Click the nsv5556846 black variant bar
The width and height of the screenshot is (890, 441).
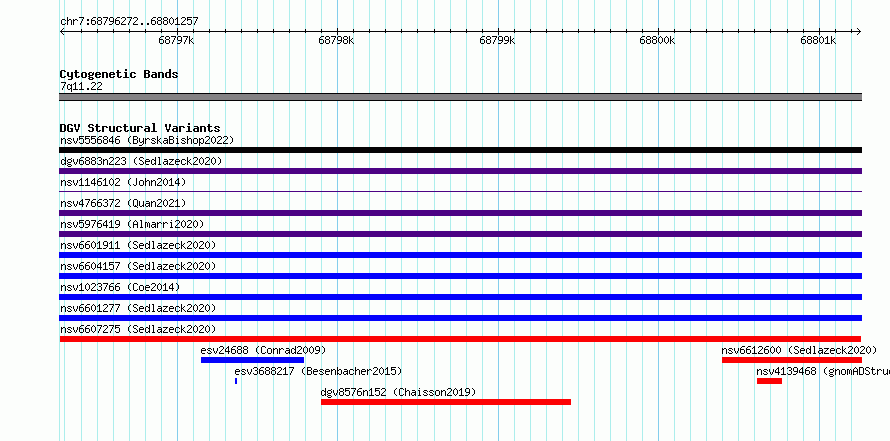[460, 150]
